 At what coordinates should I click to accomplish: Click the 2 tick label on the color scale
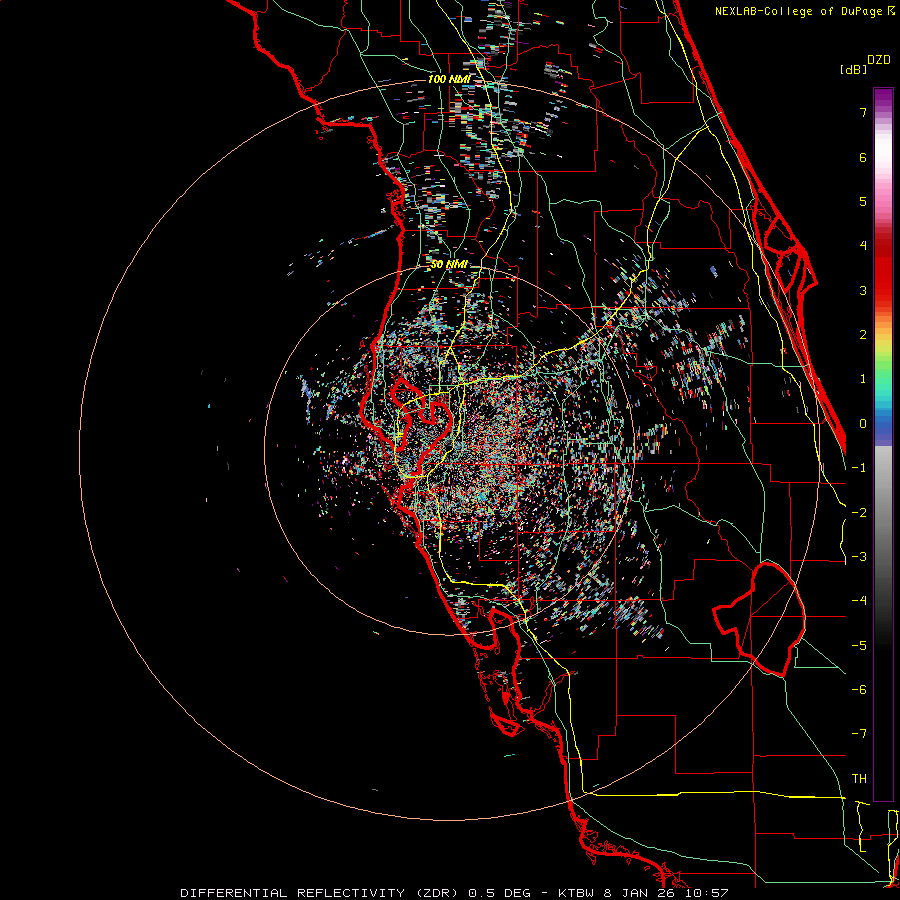tap(863, 335)
